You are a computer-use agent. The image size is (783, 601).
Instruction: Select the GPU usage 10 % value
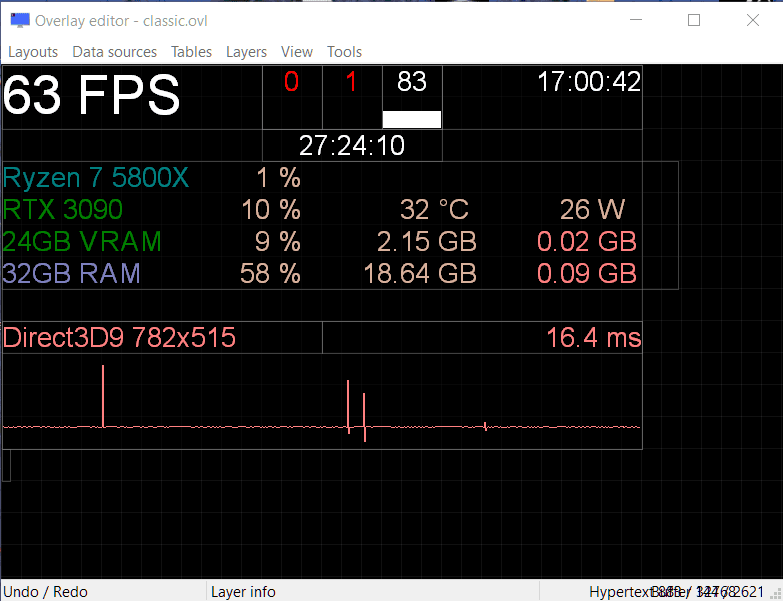[x=271, y=210]
